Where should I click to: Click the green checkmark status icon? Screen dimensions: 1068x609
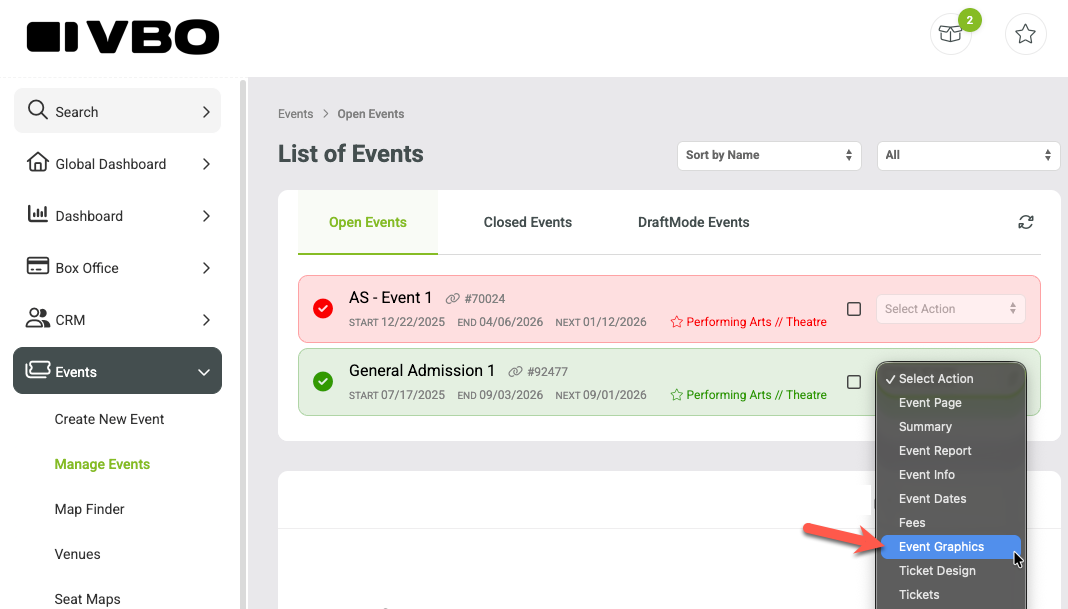323,381
